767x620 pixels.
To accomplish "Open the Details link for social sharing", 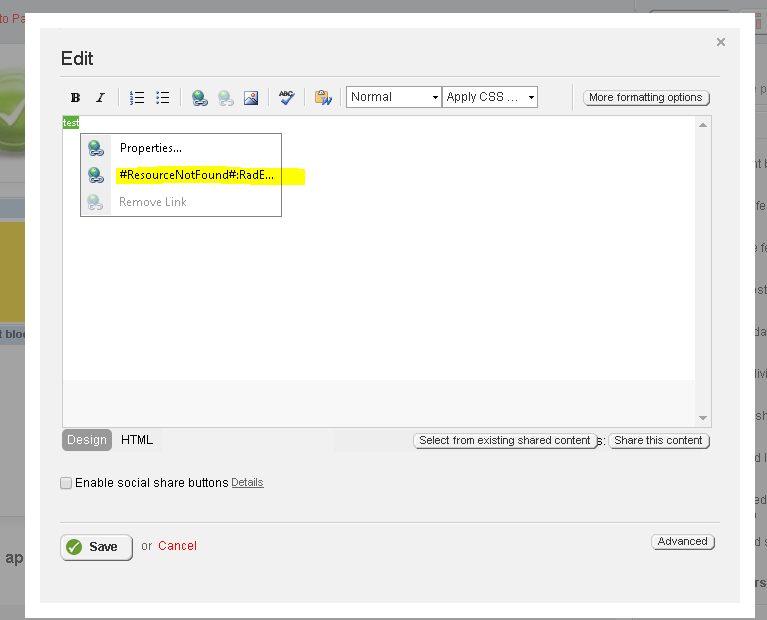I will pos(247,482).
